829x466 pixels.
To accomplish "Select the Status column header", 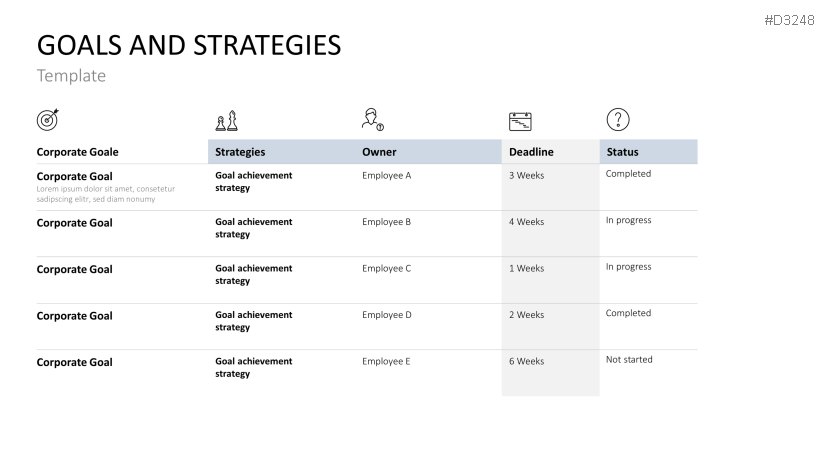I will pos(622,152).
